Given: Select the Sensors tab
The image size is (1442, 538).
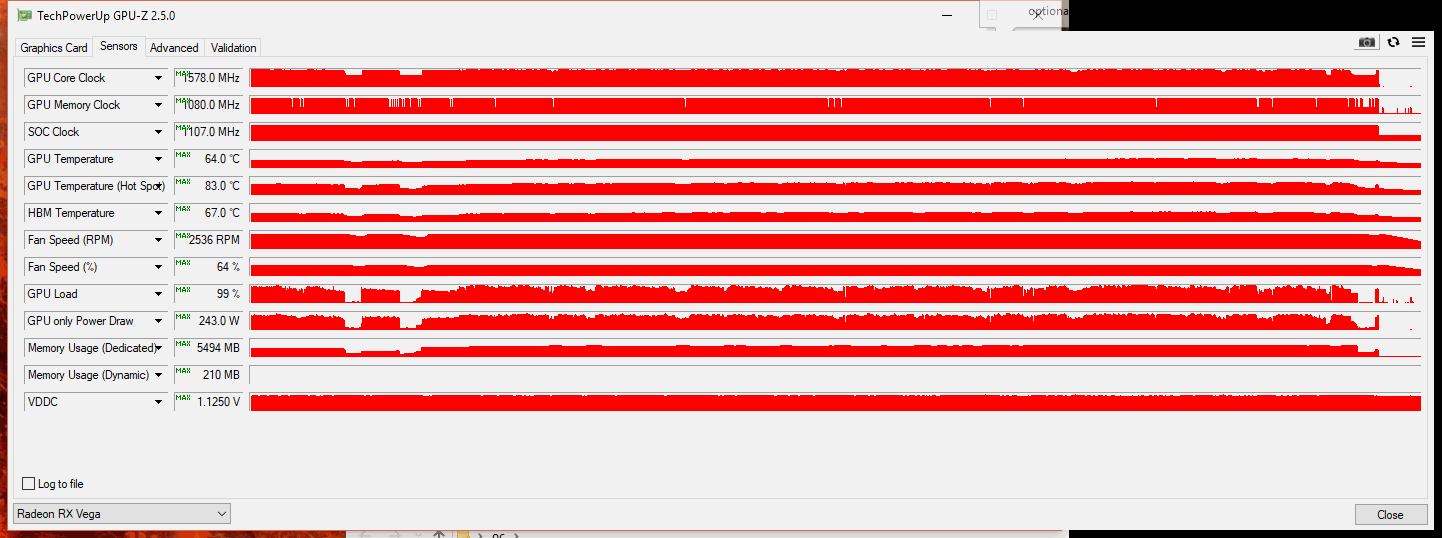Looking at the screenshot, I should [119, 46].
